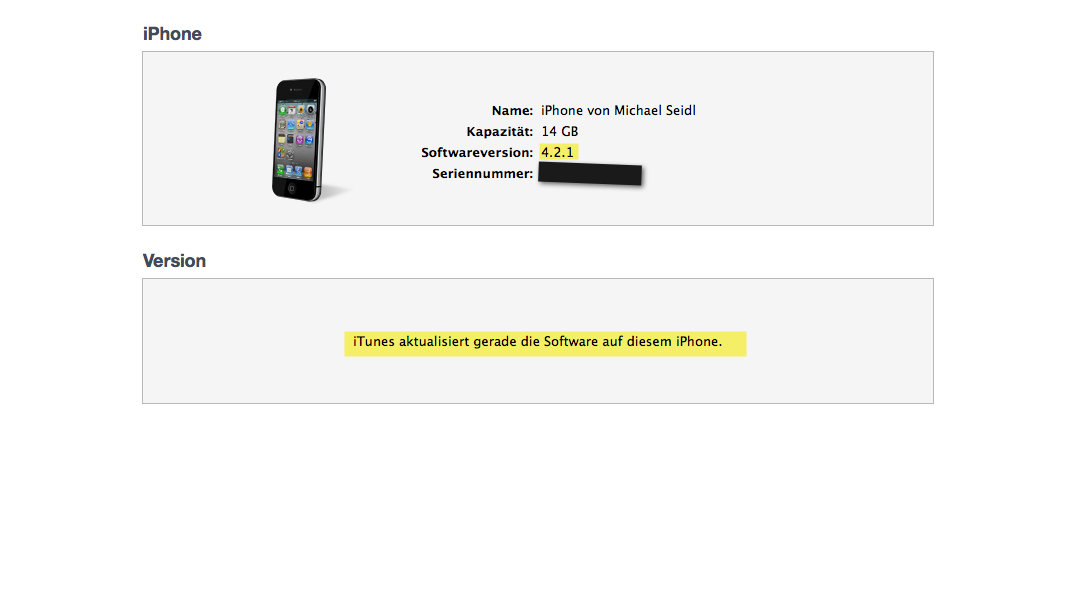This screenshot has width=1079, height=612.
Task: Click the final word "iPhone." in the status message
Action: click(x=699, y=341)
